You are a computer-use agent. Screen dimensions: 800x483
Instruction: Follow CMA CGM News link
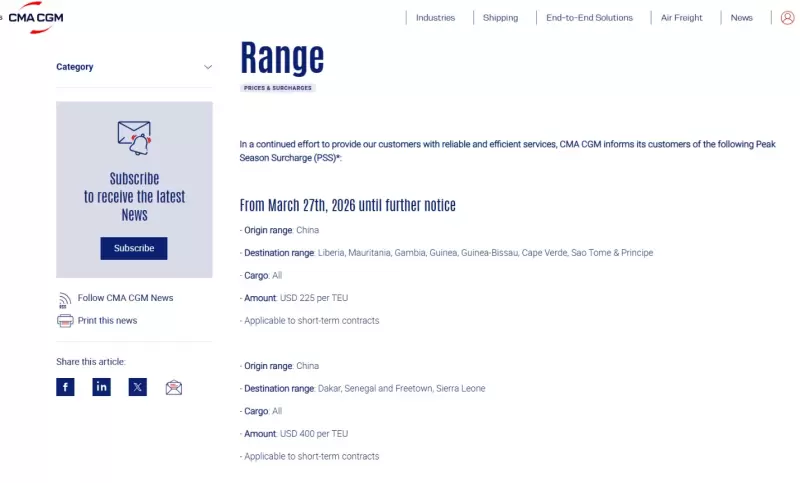[125, 298]
